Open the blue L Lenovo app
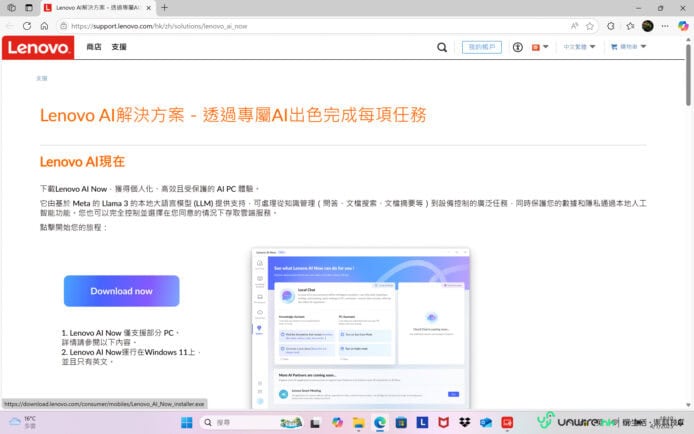 [422, 423]
